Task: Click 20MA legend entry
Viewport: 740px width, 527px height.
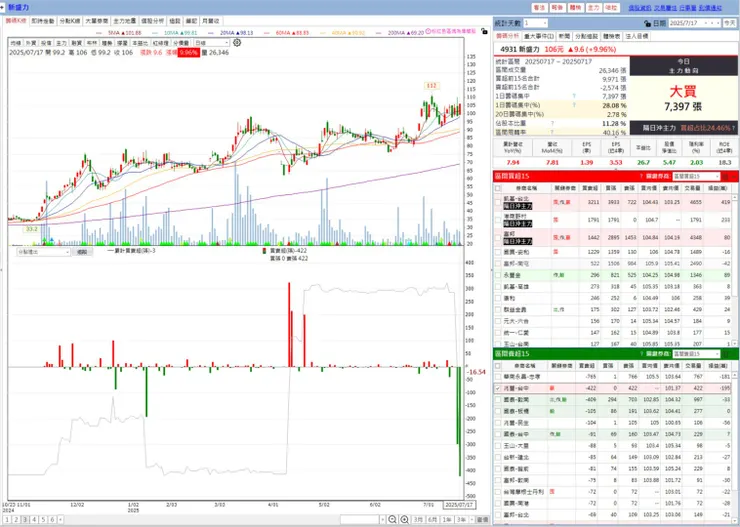Action: (230, 33)
